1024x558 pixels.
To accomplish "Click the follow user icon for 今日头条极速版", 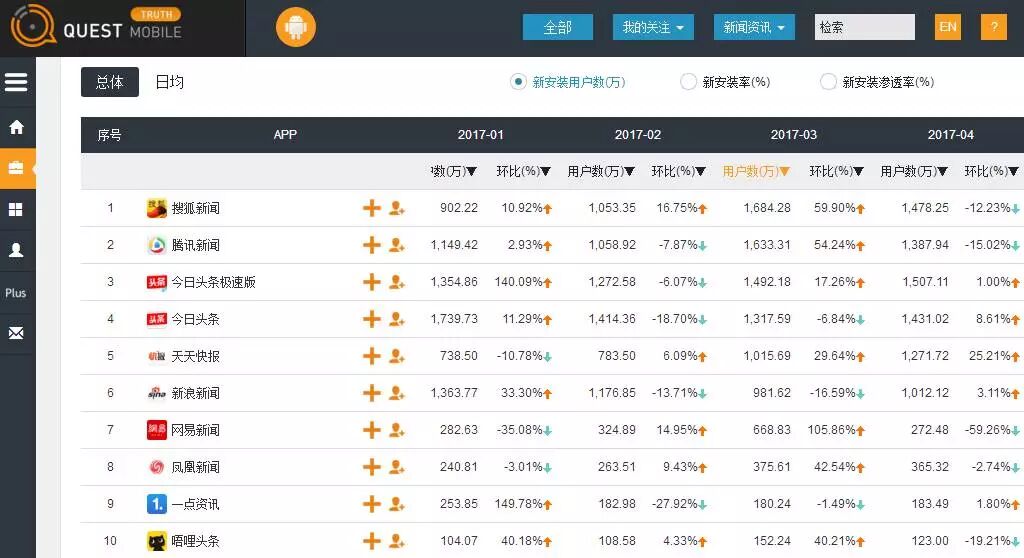I will [396, 282].
